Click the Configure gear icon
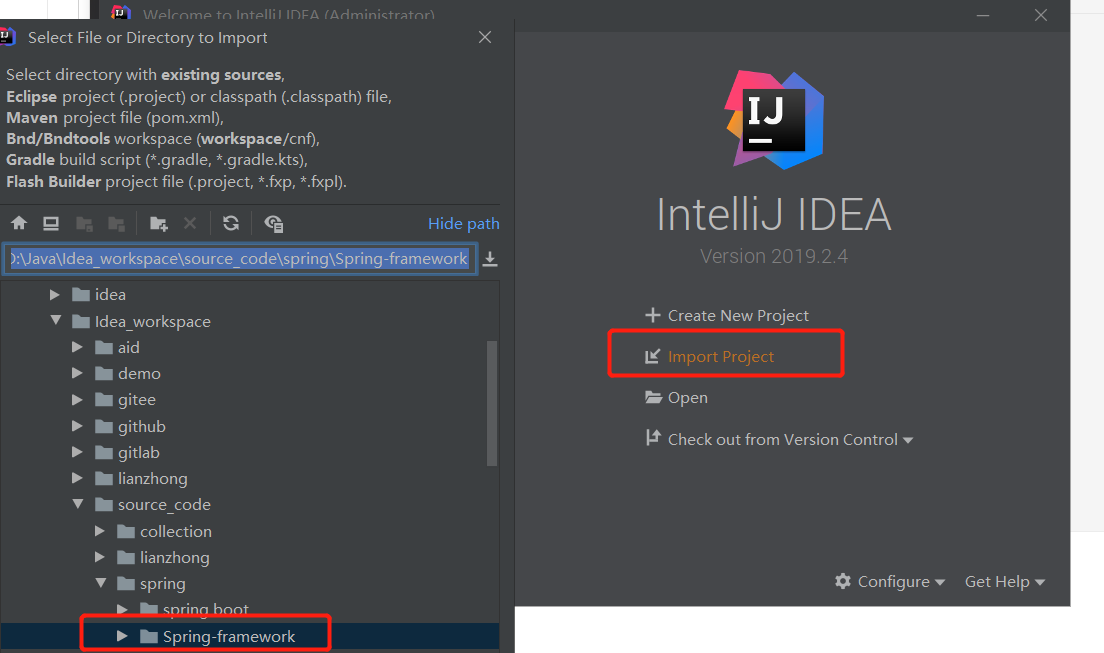1104x653 pixels. point(843,581)
